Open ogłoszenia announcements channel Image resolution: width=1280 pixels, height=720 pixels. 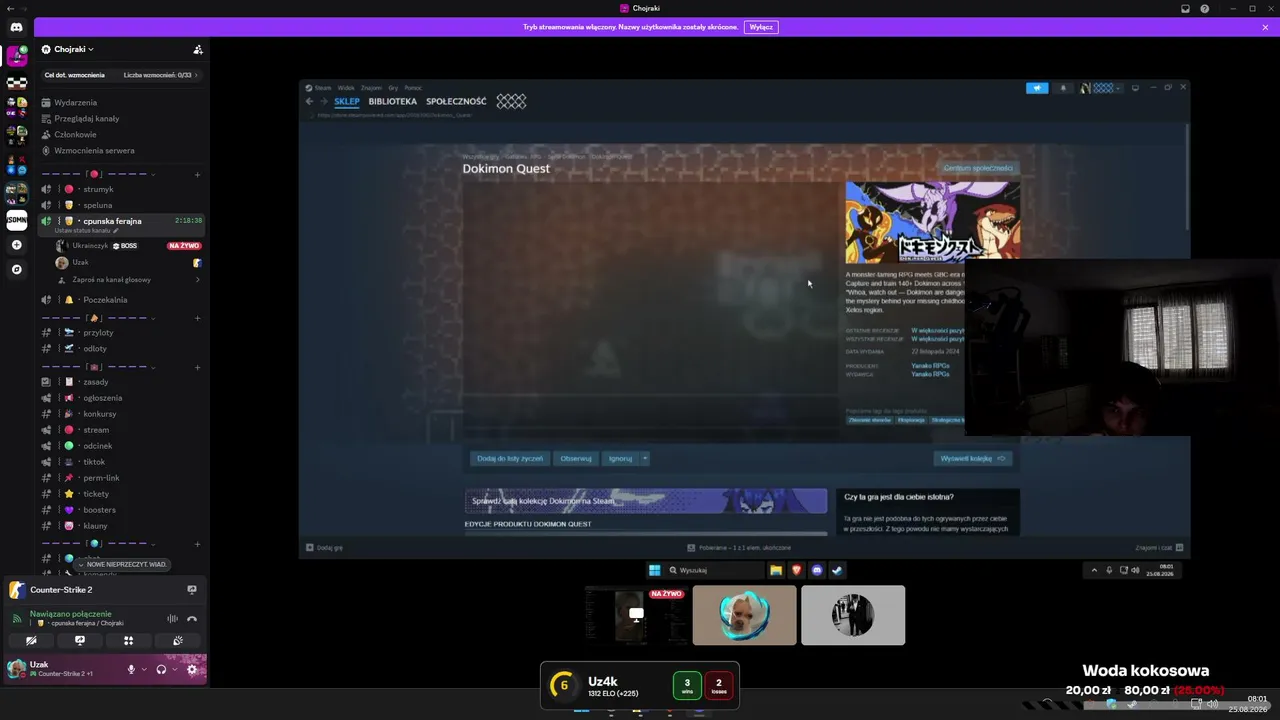tap(121, 398)
